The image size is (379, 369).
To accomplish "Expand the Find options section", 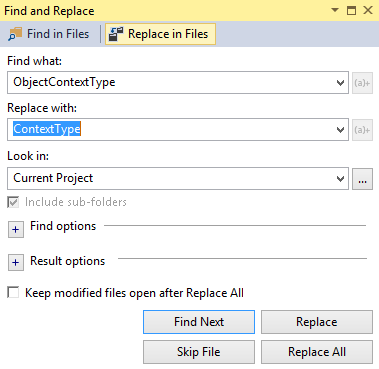I will tap(16, 229).
